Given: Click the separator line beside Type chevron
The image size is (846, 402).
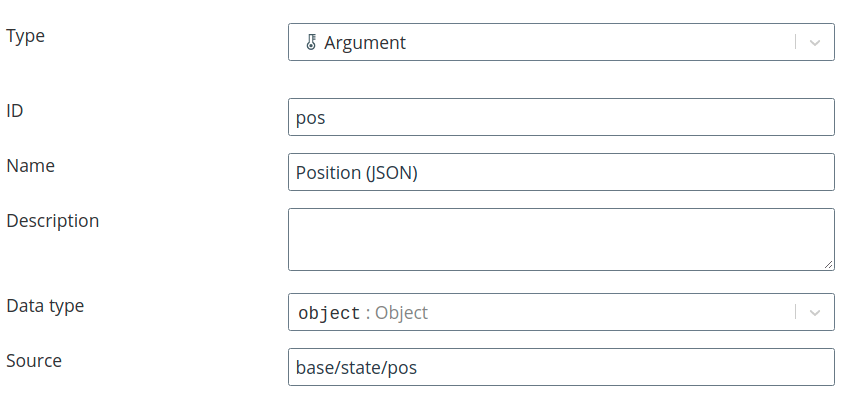Looking at the screenshot, I should tap(795, 42).
